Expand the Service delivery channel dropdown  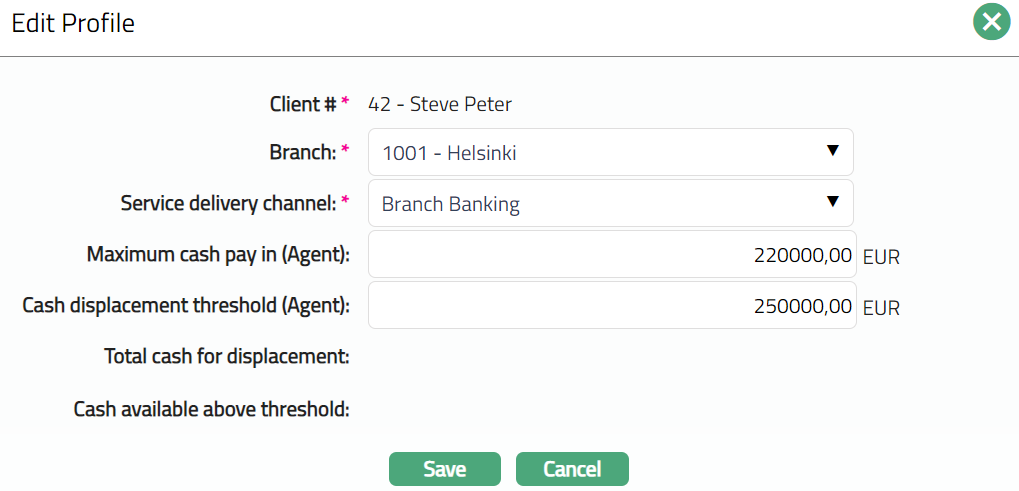tap(610, 204)
